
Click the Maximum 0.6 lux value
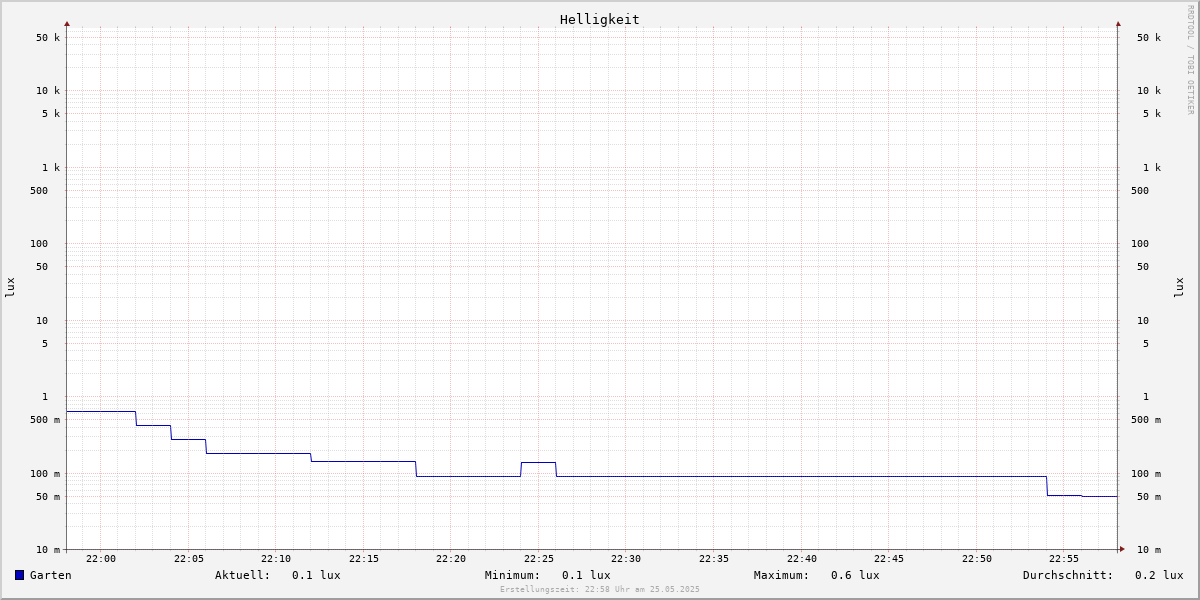[855, 575]
